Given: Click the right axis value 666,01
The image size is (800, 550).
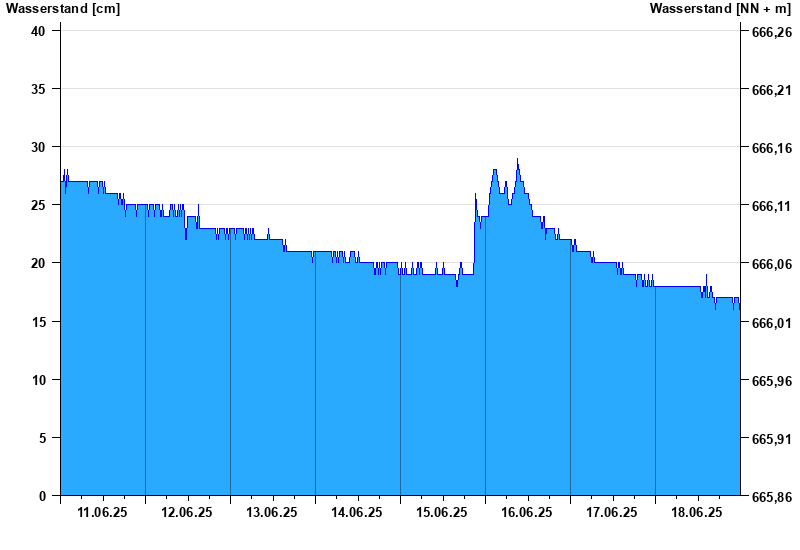Looking at the screenshot, I should [x=772, y=323].
